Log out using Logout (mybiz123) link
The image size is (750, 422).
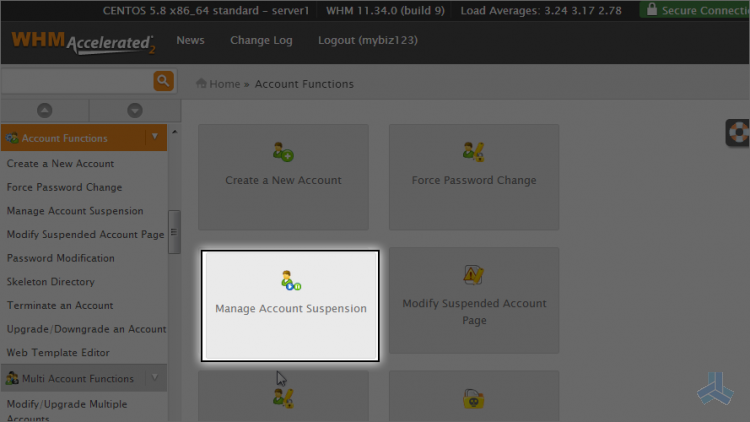(x=367, y=41)
